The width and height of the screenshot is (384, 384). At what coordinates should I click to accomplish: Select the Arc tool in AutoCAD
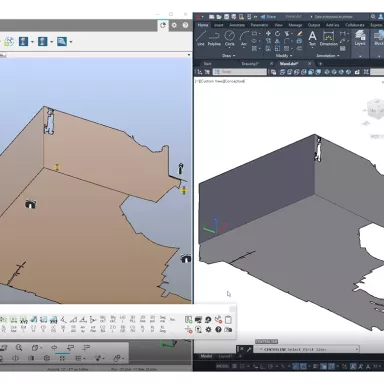click(x=244, y=38)
